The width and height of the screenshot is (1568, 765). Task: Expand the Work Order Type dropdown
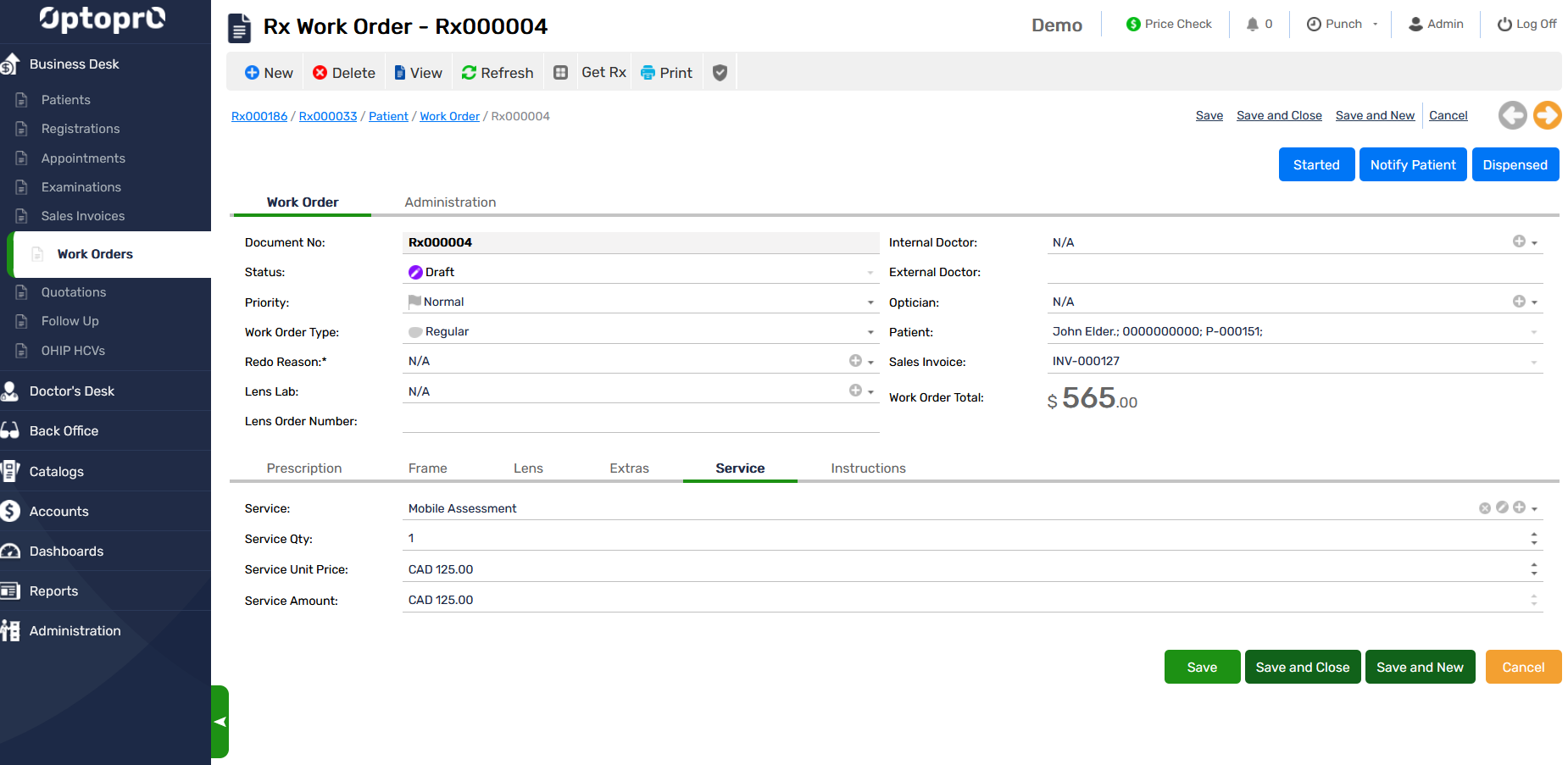(x=870, y=332)
